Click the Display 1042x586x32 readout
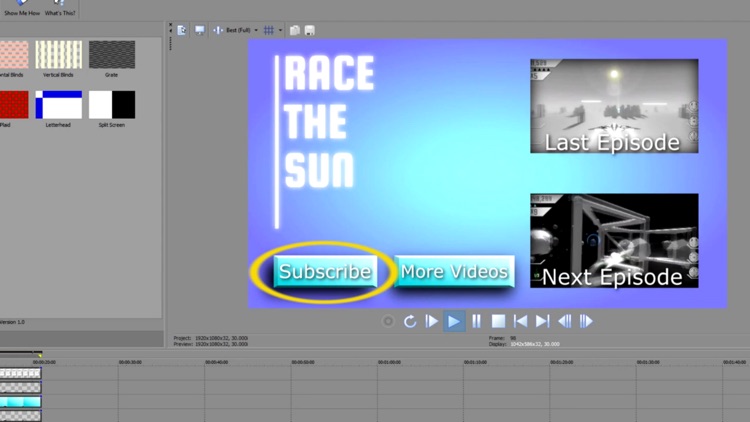The width and height of the screenshot is (750, 422). pyautogui.click(x=524, y=344)
